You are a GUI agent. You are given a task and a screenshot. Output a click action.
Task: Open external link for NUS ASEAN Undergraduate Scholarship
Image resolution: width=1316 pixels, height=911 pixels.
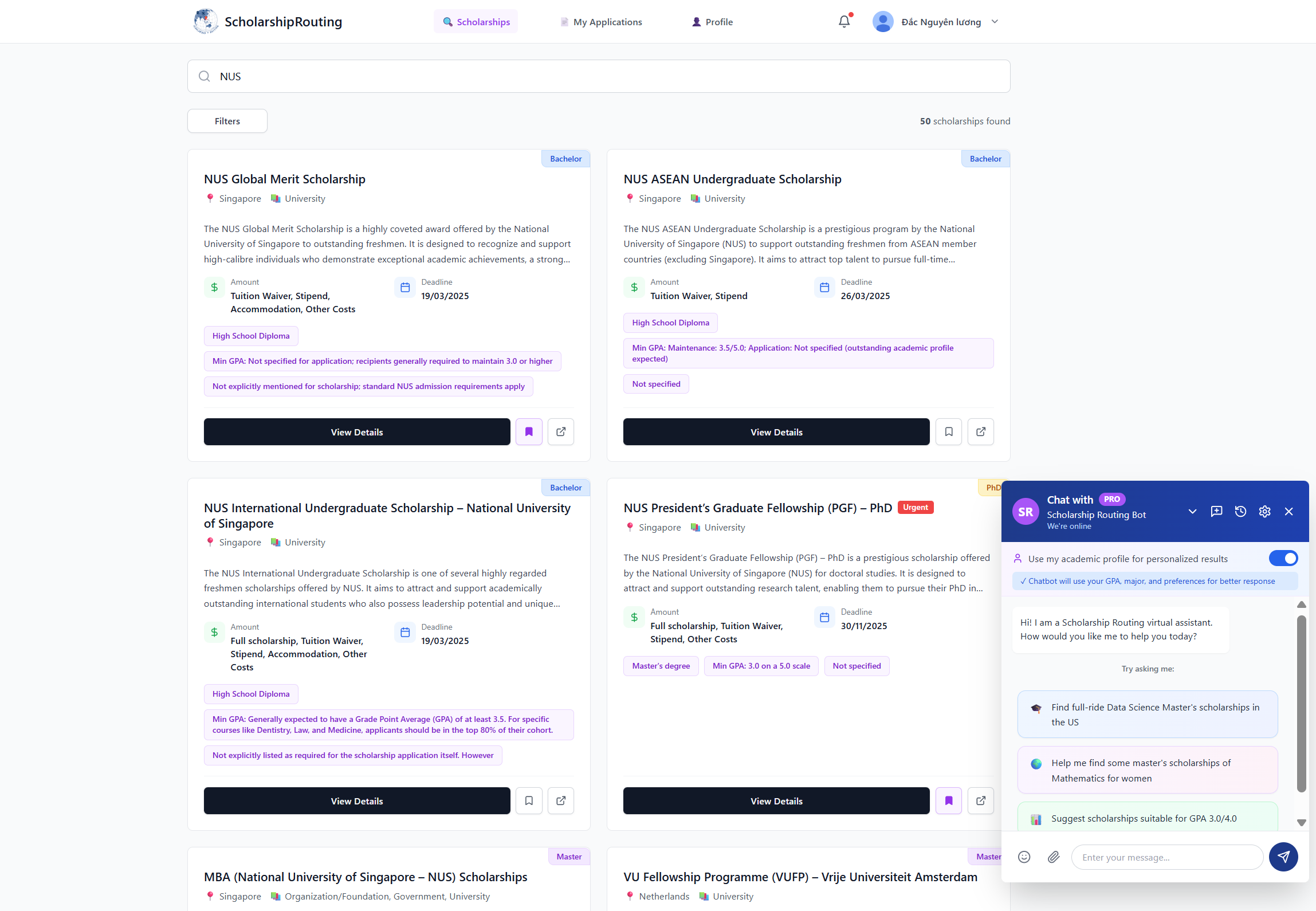(981, 432)
